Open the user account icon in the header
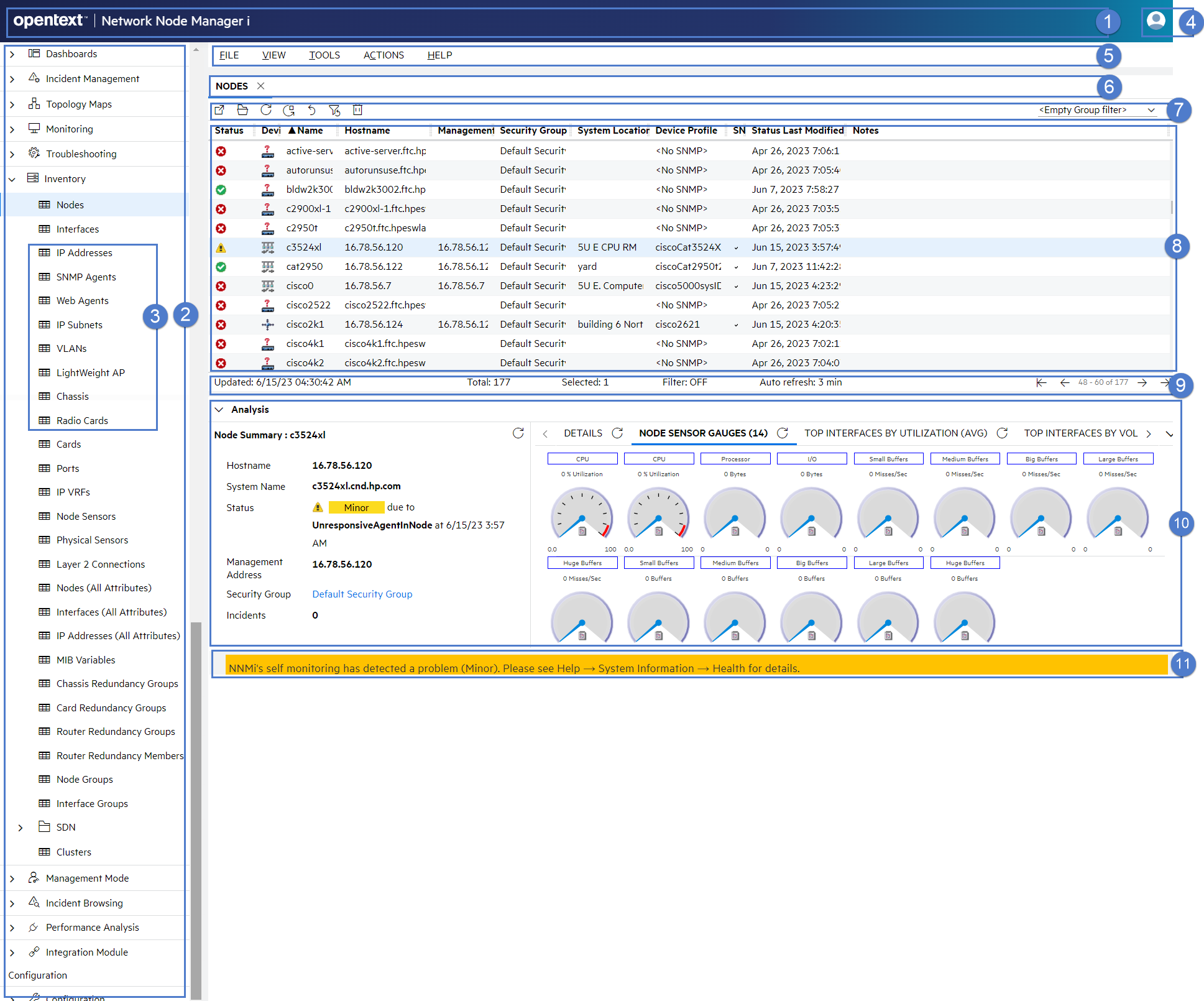 coord(1156,21)
